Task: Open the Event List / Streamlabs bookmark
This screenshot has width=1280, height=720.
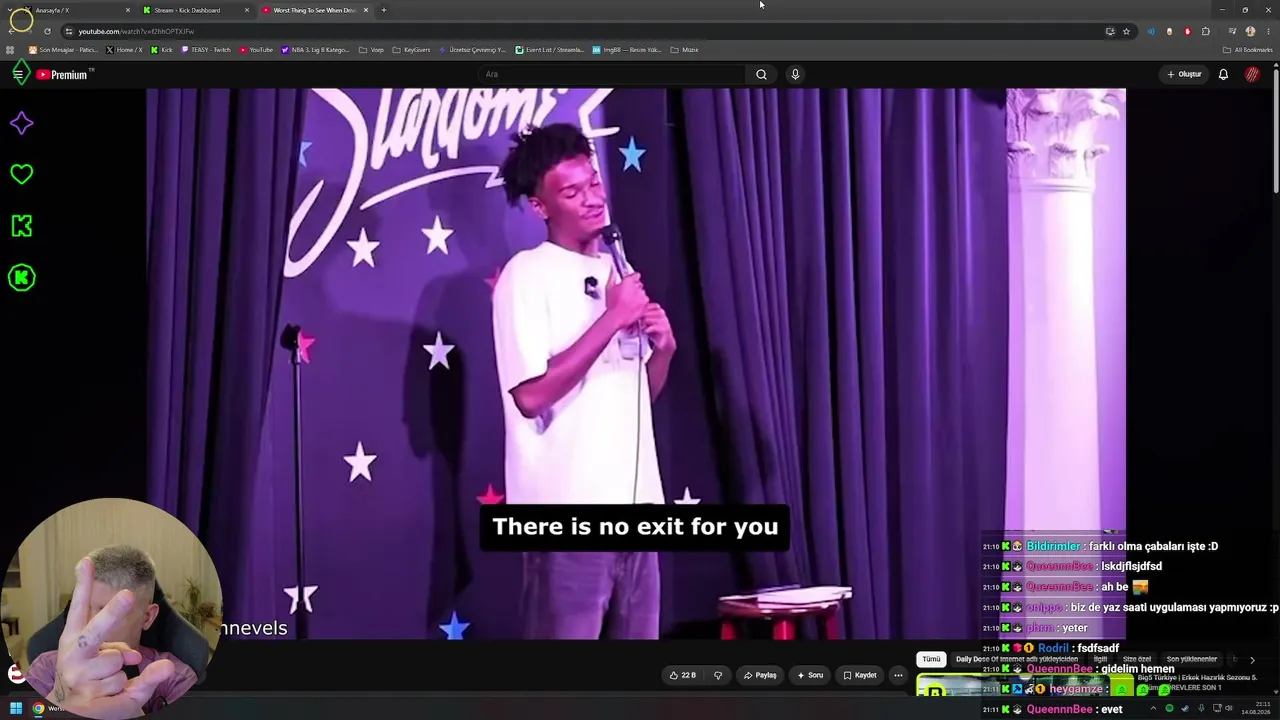Action: click(550, 49)
